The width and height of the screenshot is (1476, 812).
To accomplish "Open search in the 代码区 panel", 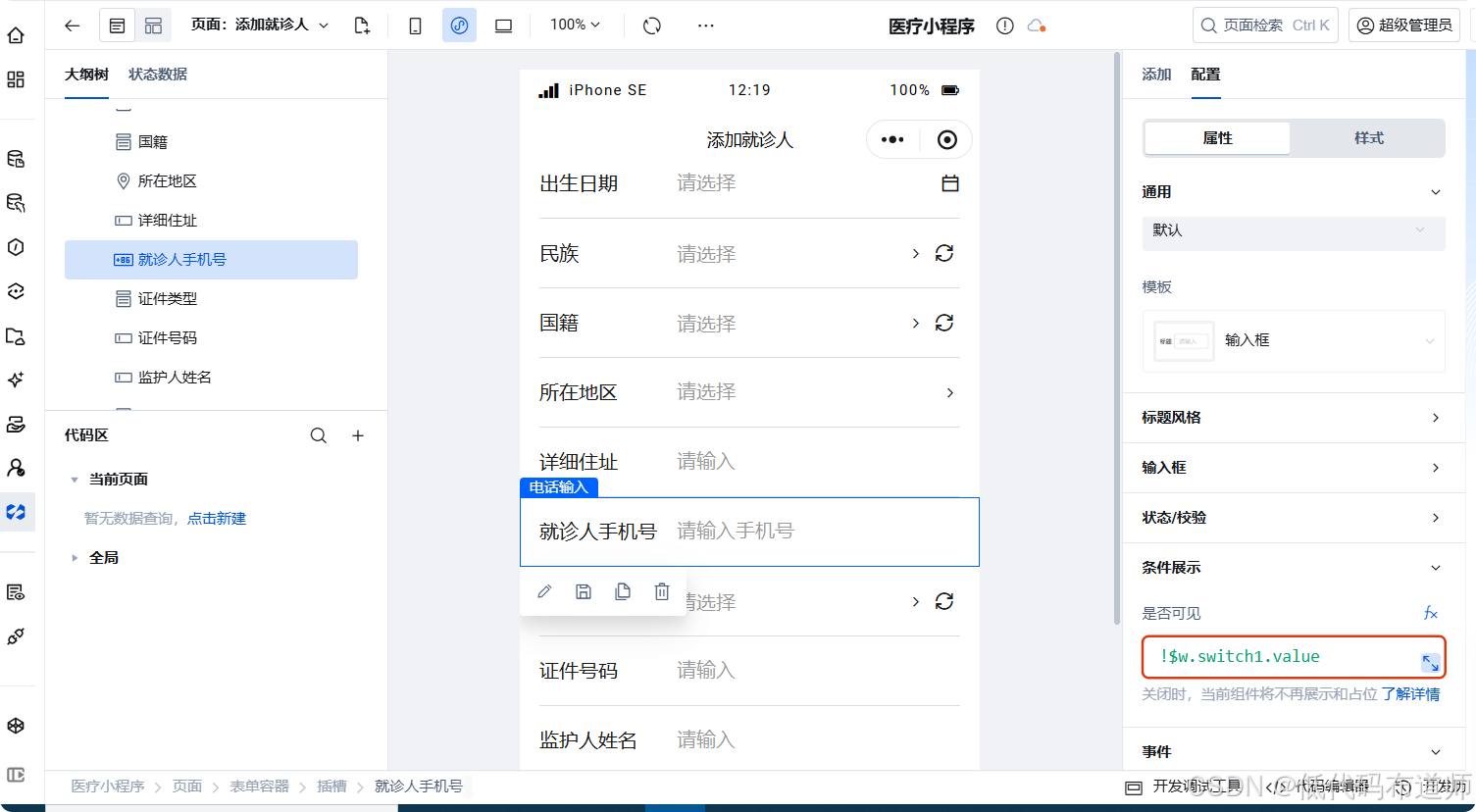I will (x=319, y=434).
